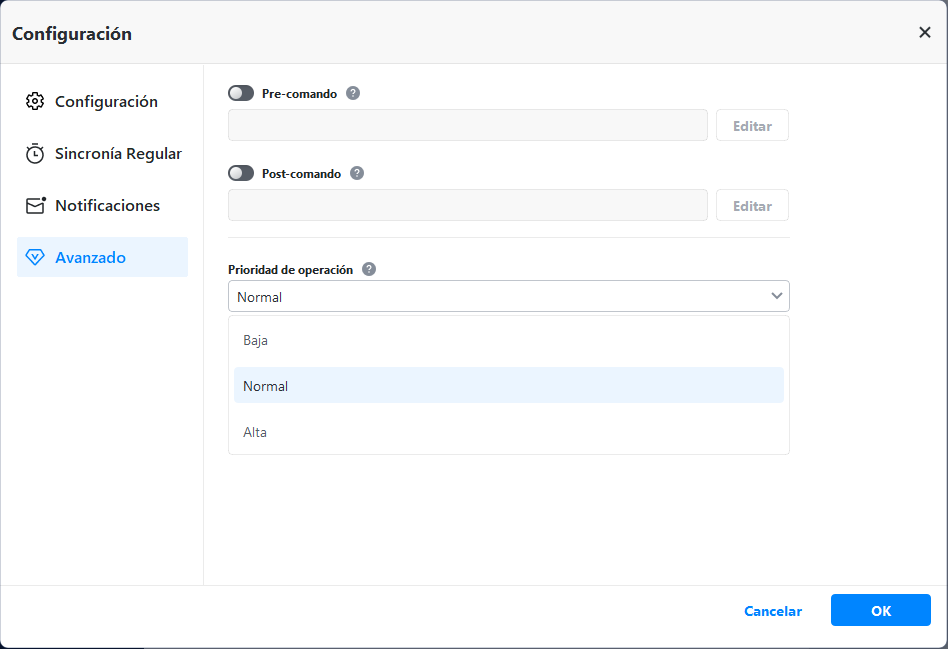948x649 pixels.
Task: Collapse the priority dropdown chevron arrow
Action: pos(776,296)
